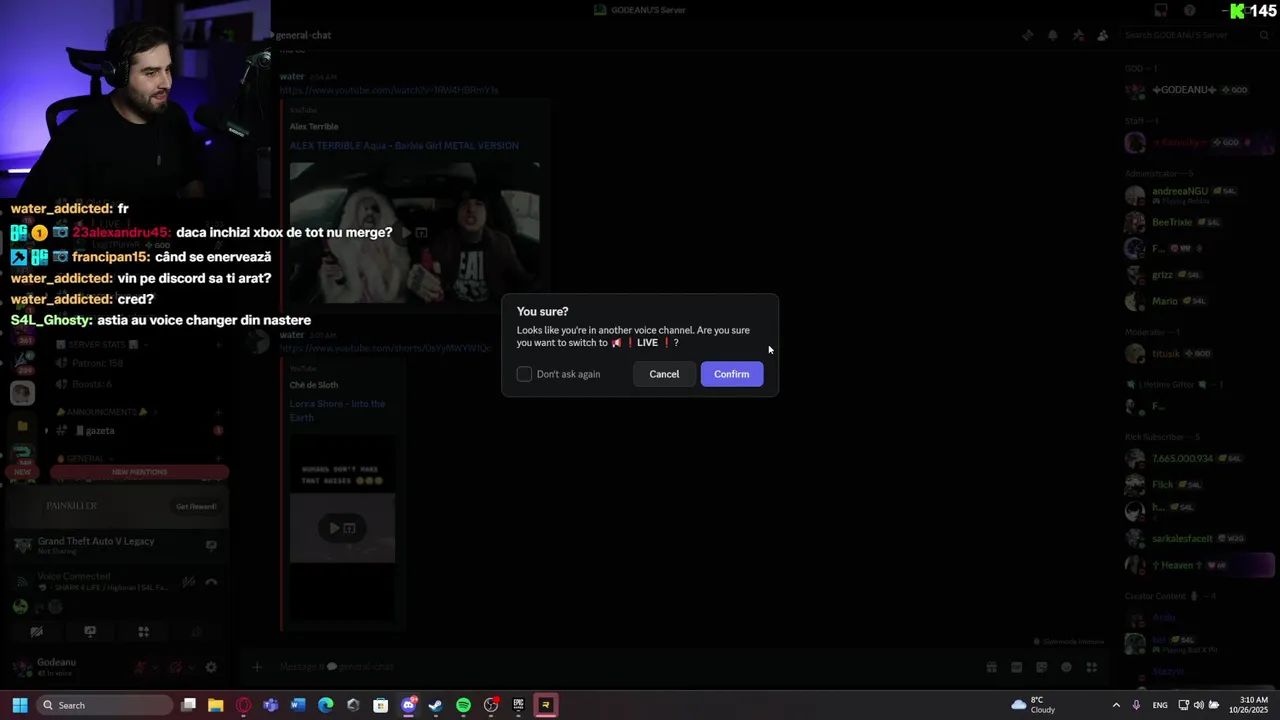Turn on camera in the voice panel
The height and width of the screenshot is (720, 1280).
pyautogui.click(x=37, y=632)
